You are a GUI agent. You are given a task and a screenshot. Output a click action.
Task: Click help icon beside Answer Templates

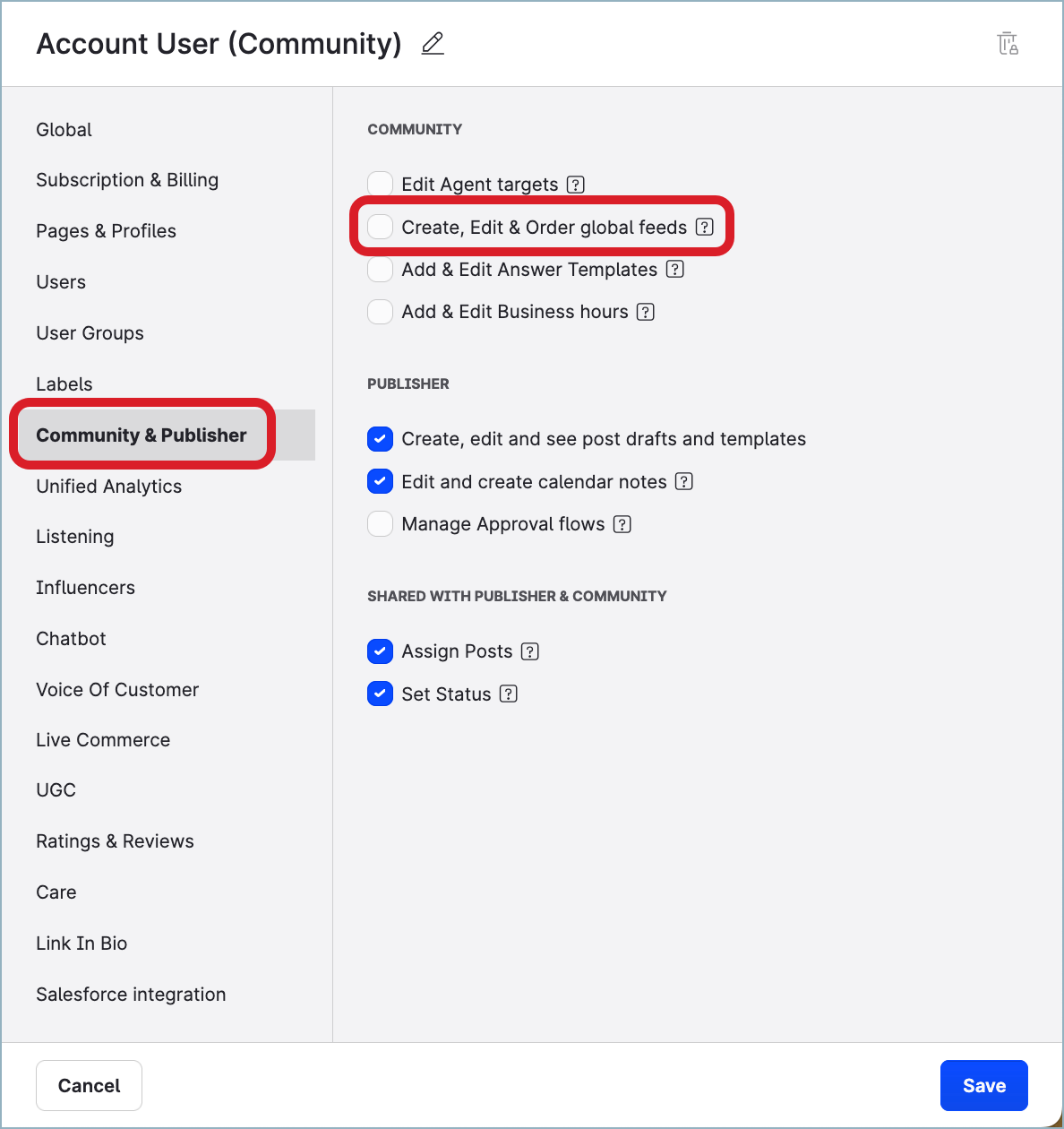pos(675,269)
